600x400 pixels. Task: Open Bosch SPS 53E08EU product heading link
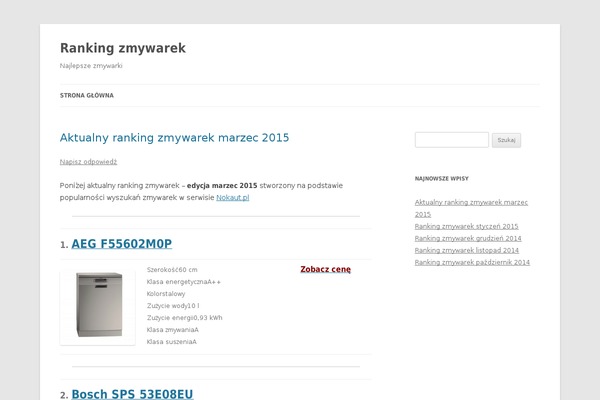pos(132,394)
